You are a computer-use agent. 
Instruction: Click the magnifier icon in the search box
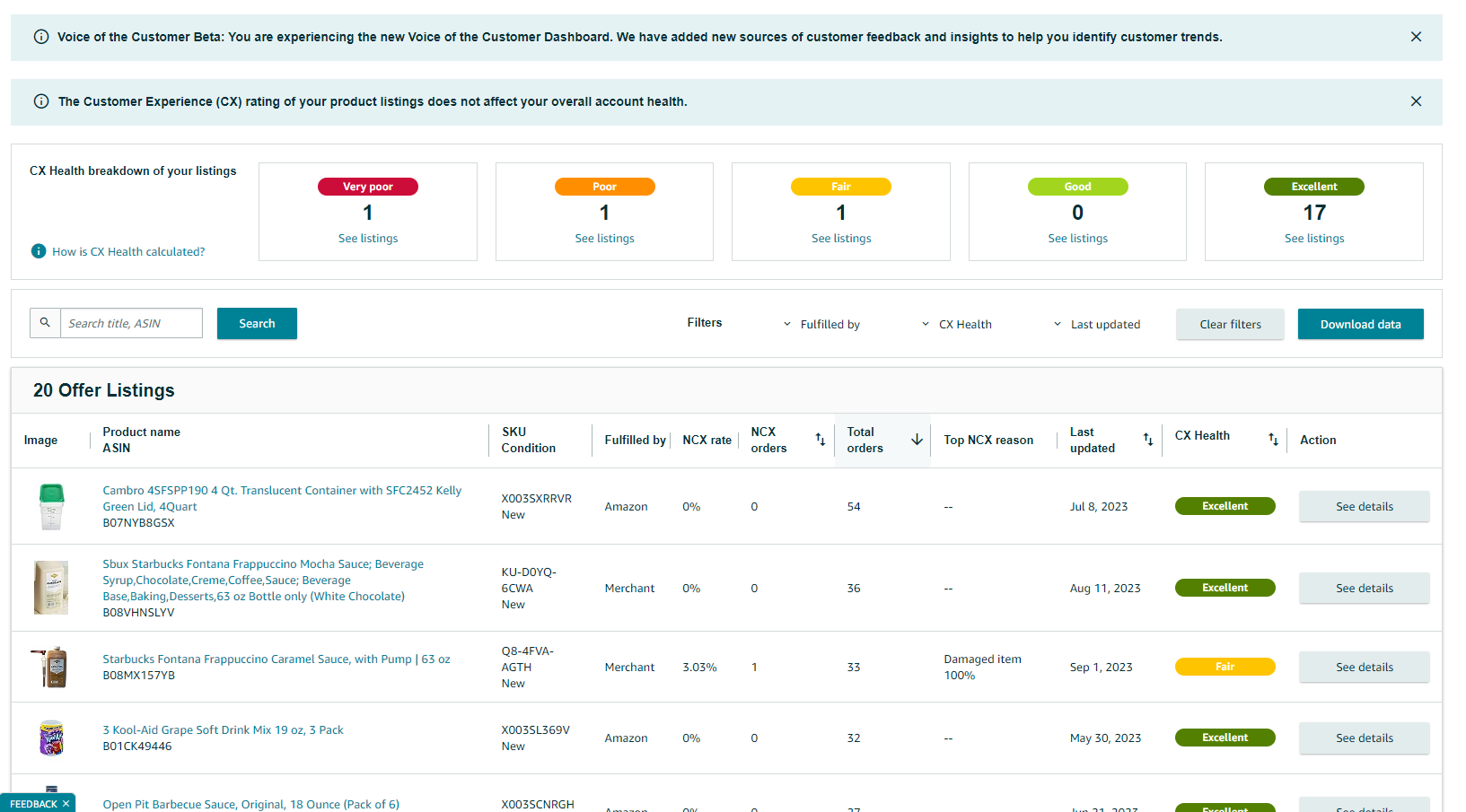click(x=45, y=323)
